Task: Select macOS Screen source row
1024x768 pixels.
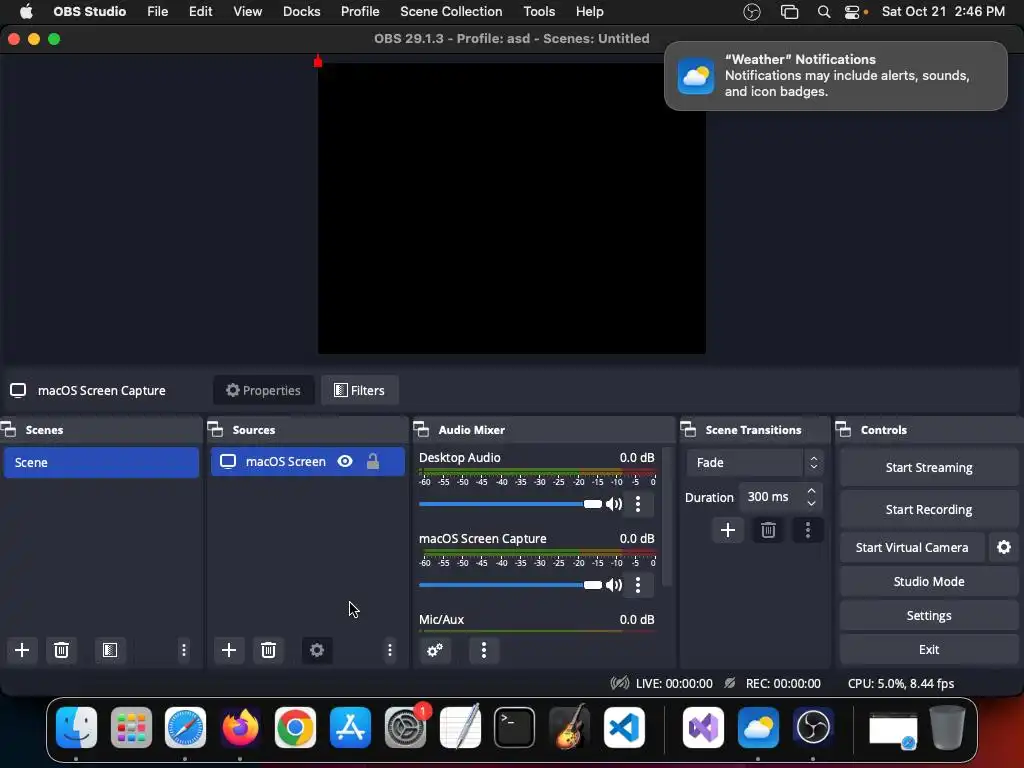Action: (x=308, y=462)
